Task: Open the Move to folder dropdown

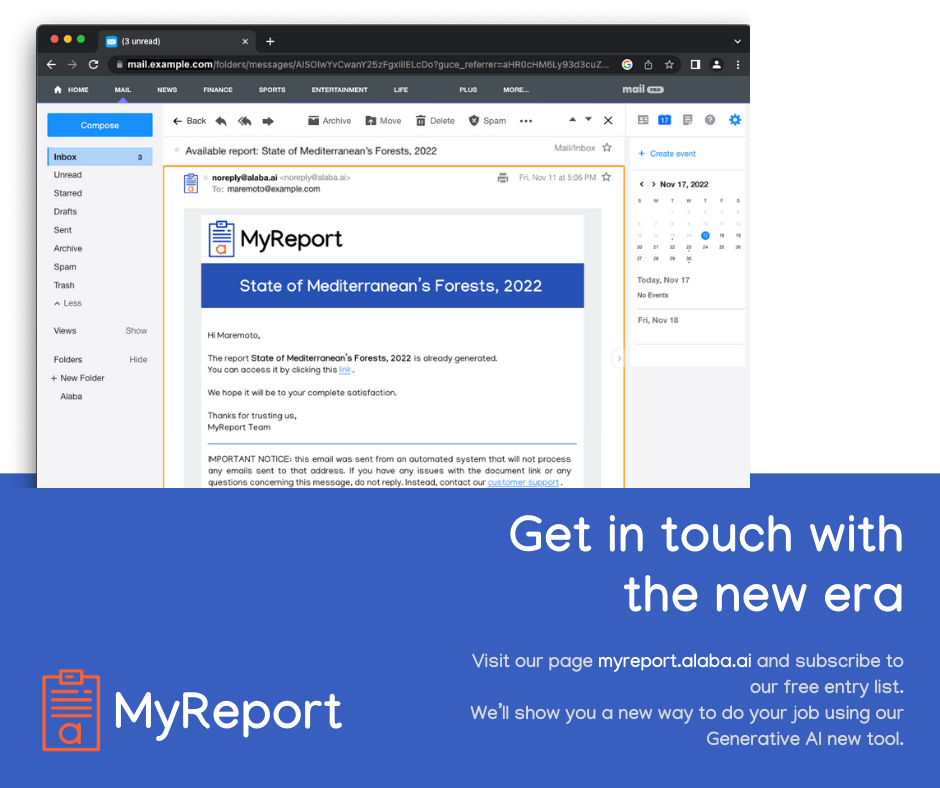Action: point(383,121)
